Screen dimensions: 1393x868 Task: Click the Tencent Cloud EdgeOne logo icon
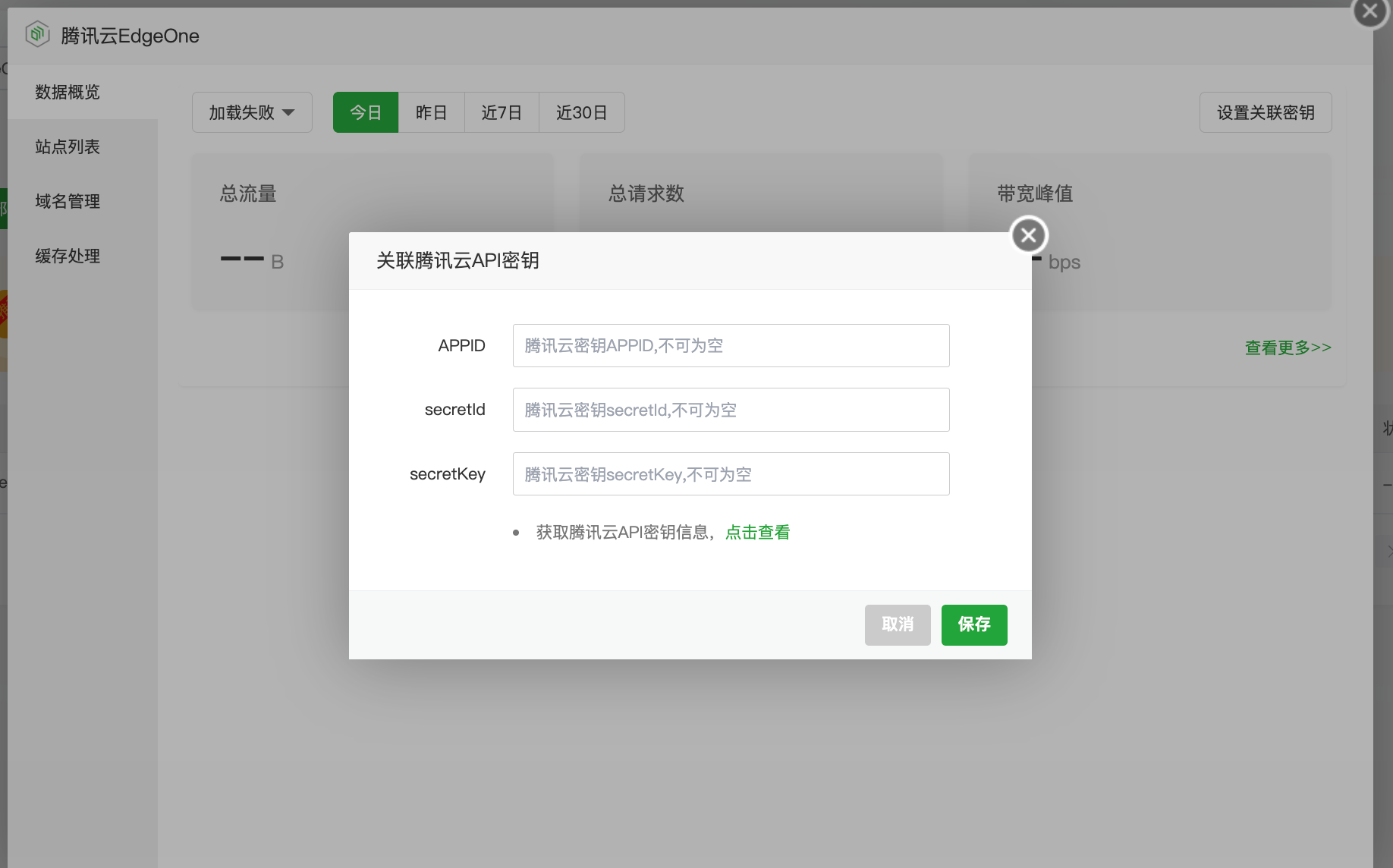coord(36,33)
